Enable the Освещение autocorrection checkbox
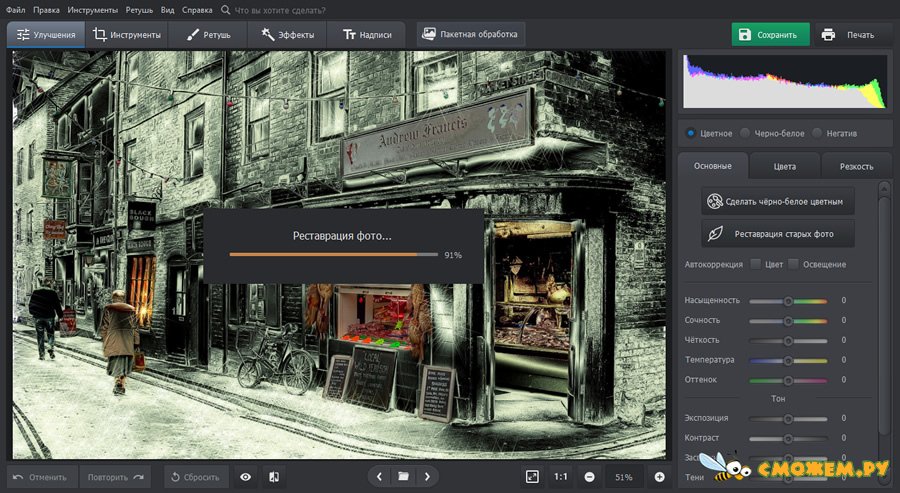This screenshot has width=900, height=493. click(x=793, y=264)
